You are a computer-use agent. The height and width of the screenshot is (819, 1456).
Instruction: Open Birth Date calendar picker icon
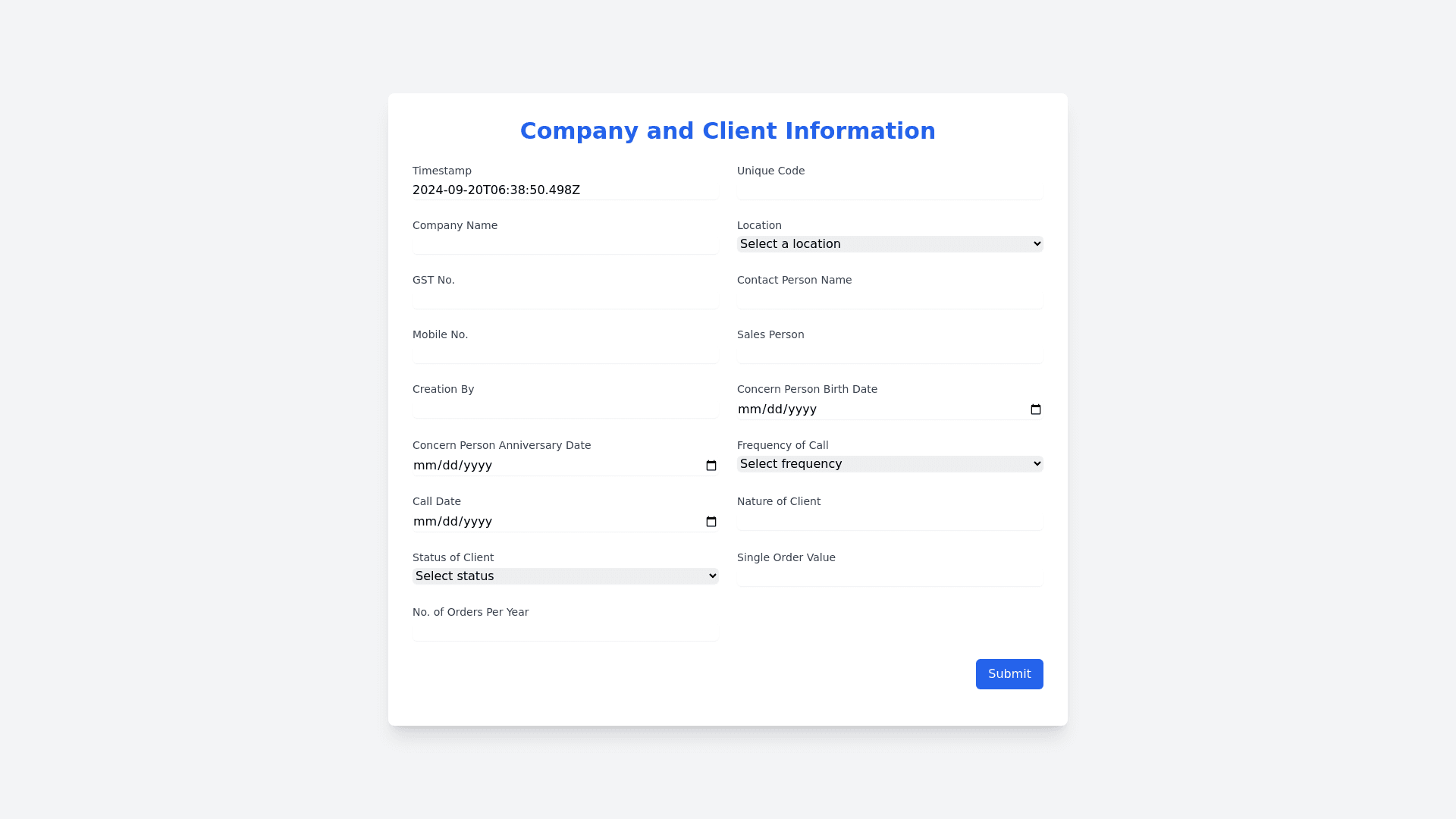[1036, 409]
